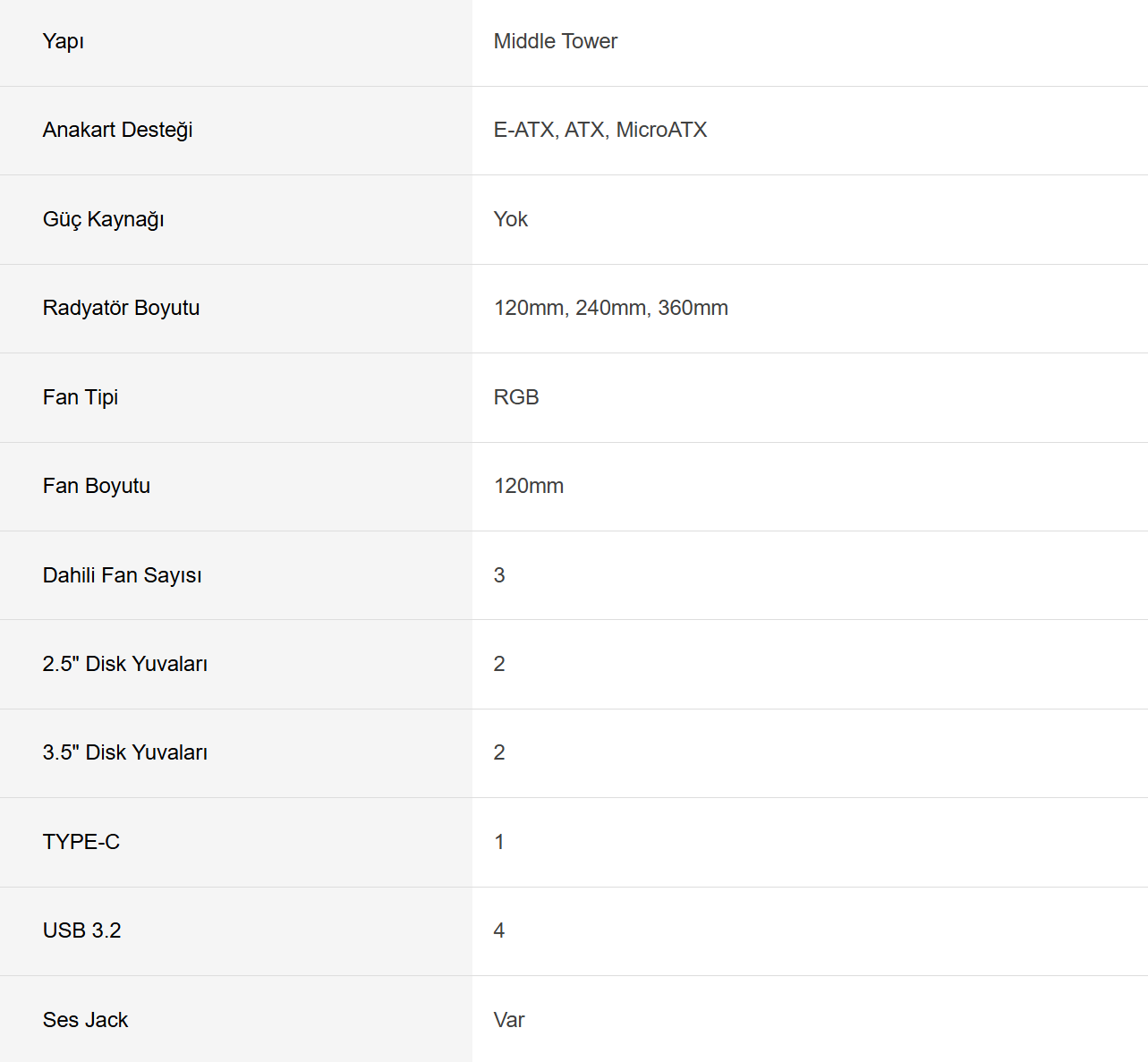Click the Radyatör Boyutu label
1148x1062 pixels.
[122, 308]
